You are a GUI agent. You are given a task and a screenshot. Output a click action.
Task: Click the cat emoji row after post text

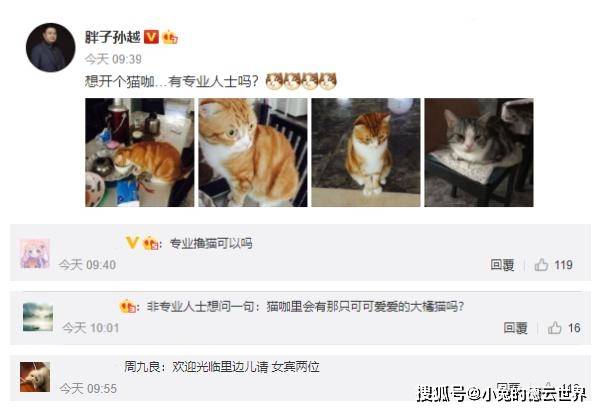click(301, 81)
